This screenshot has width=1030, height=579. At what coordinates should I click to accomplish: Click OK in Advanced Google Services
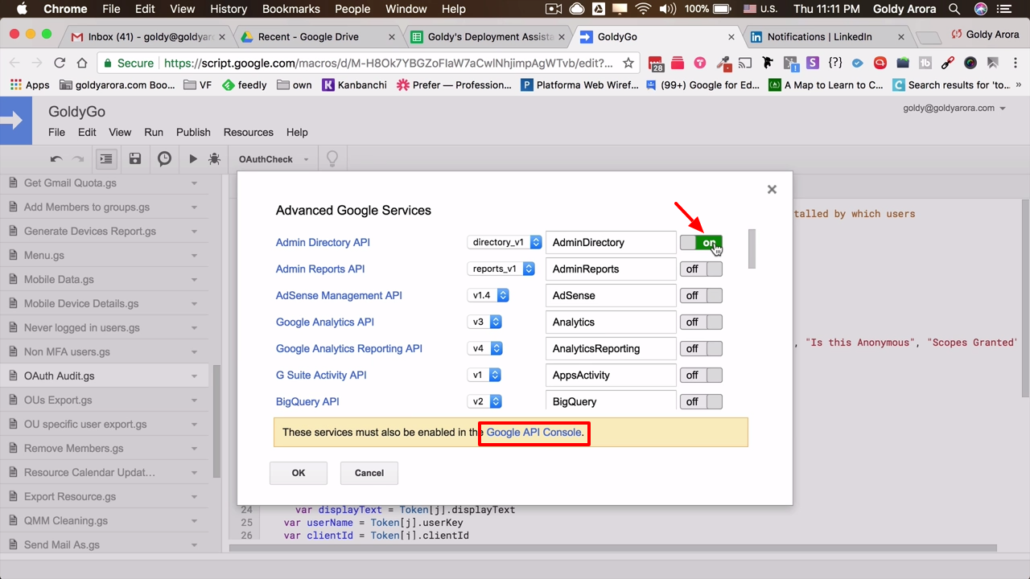click(x=298, y=473)
